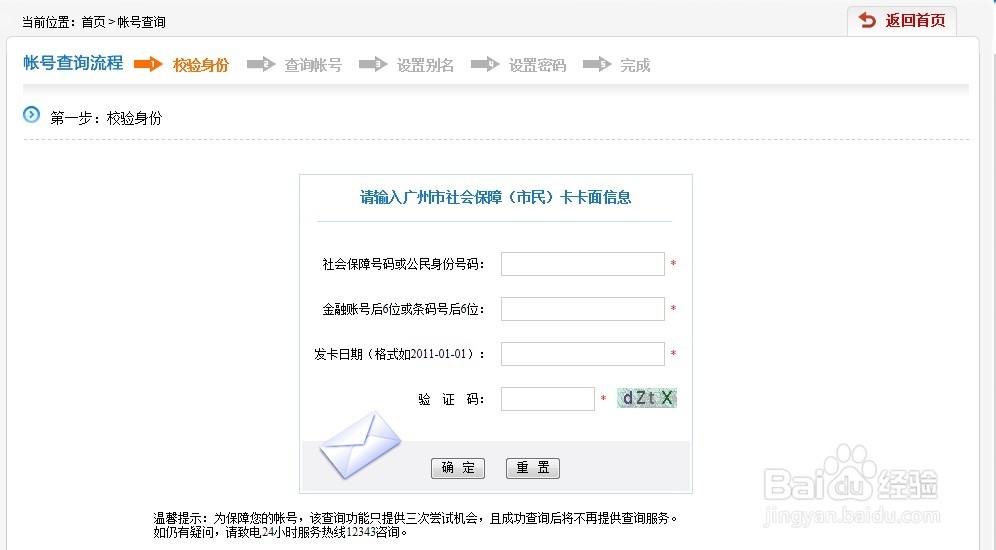Click the 发卡日期 label
Screen dimensions: 996x550
[400, 354]
